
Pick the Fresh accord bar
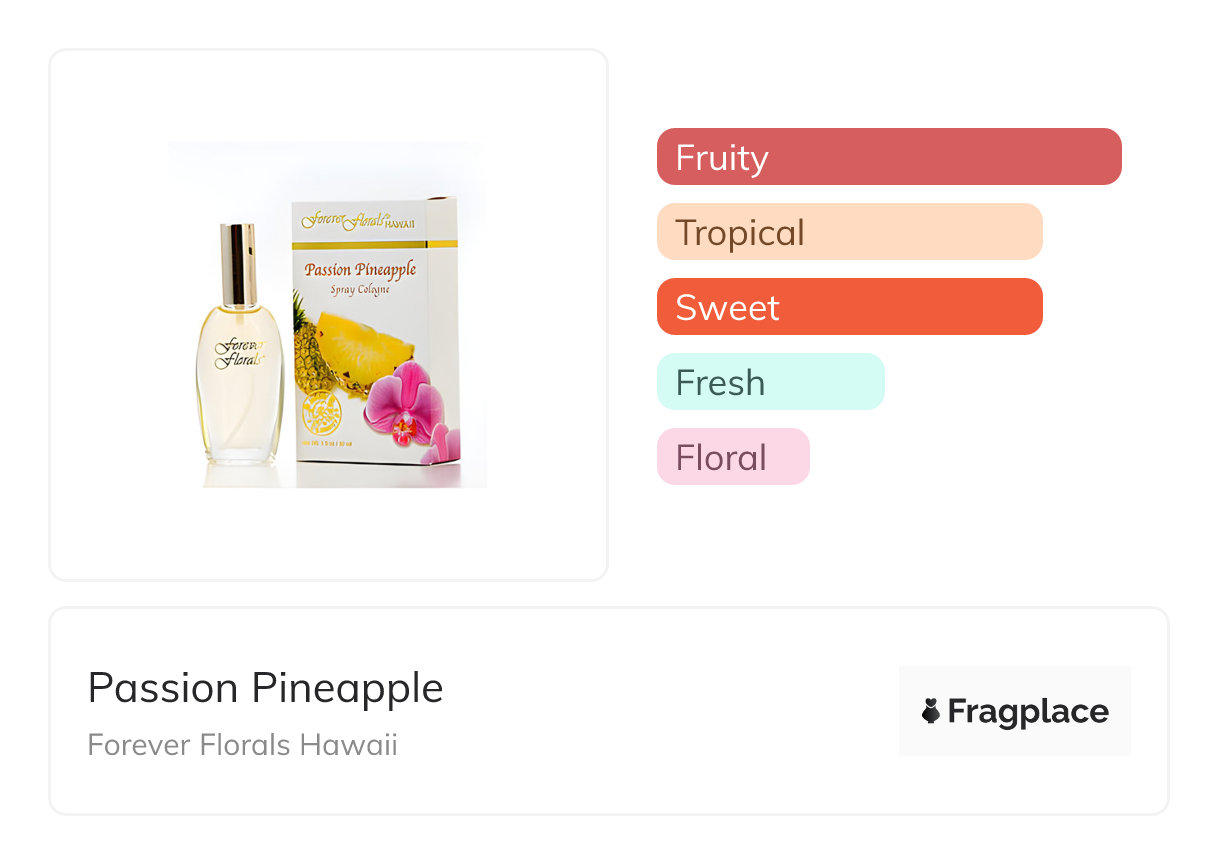pos(770,382)
